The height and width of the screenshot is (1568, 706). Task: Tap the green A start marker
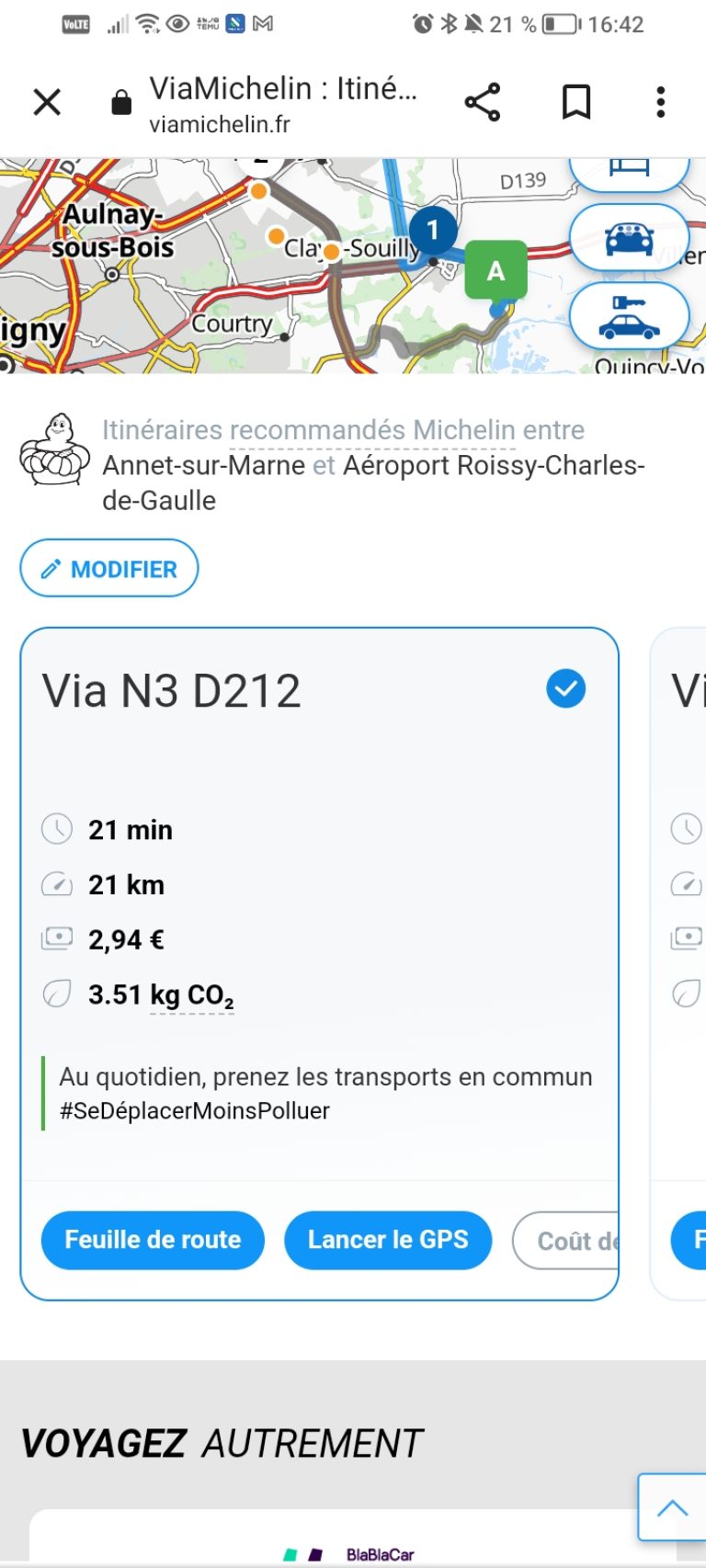(495, 270)
